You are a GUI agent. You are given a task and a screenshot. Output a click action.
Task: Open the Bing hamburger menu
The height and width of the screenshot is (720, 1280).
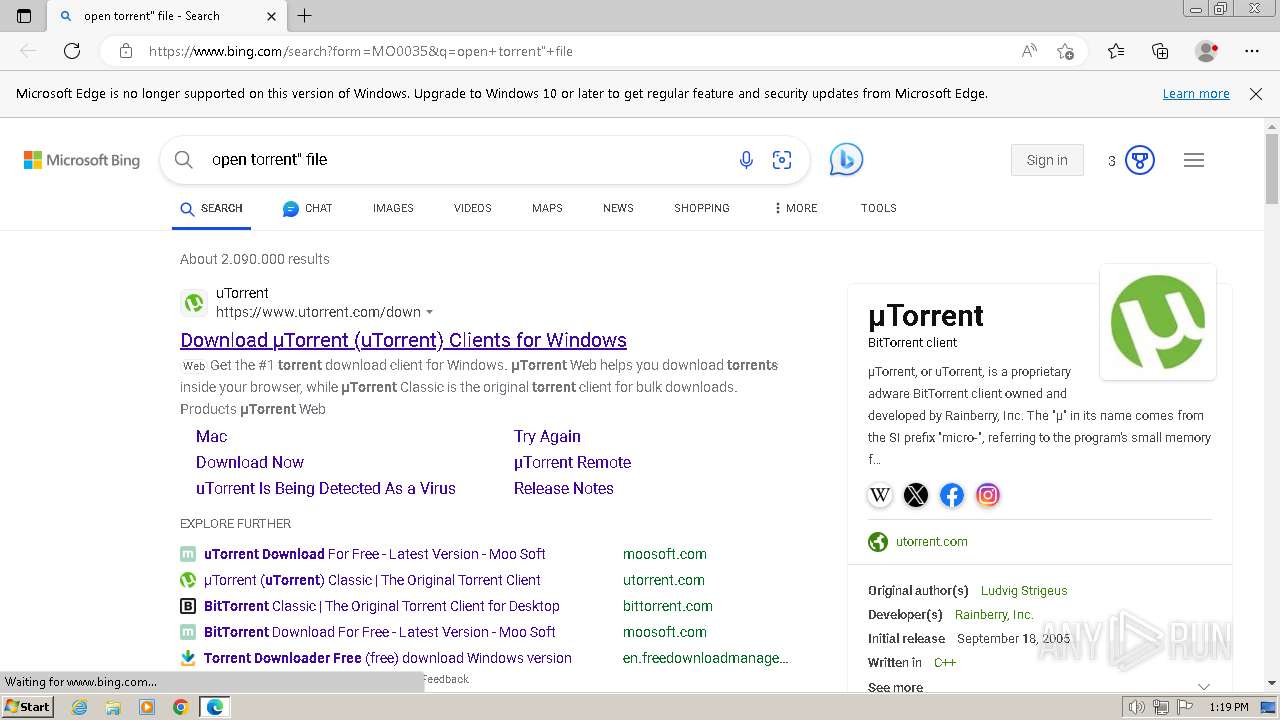pyautogui.click(x=1194, y=160)
